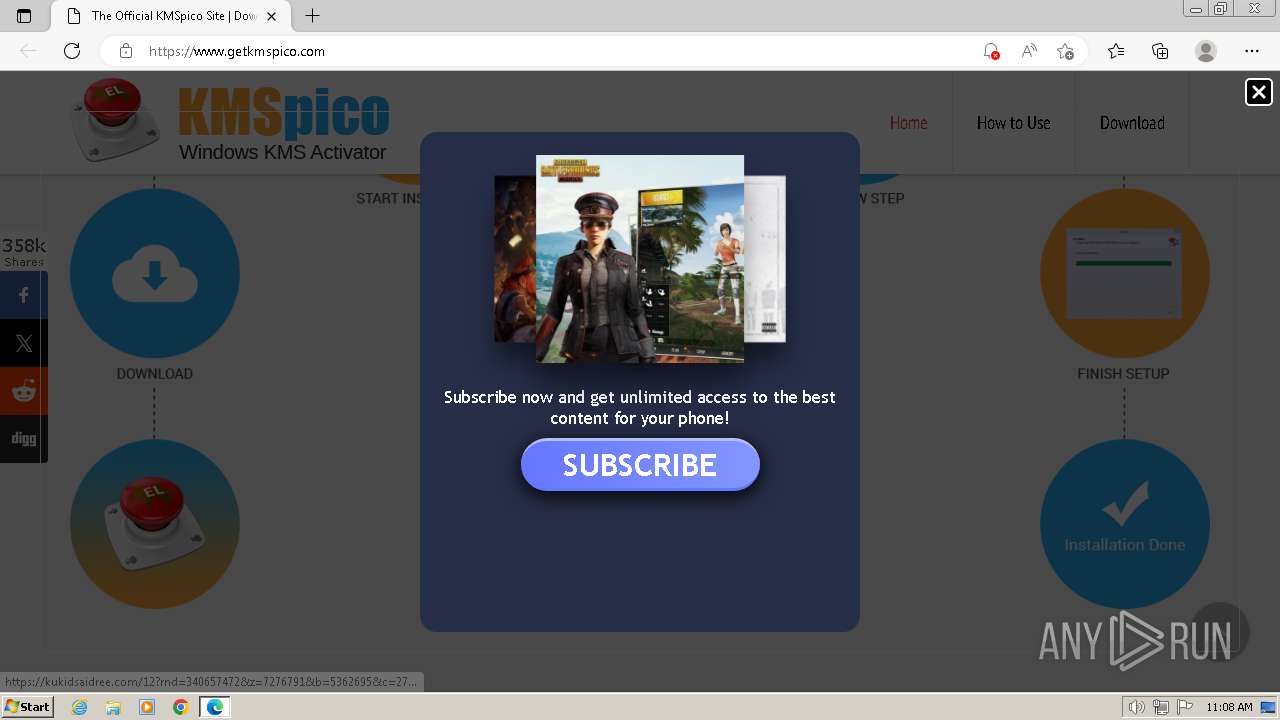Open Collections in Edge toolbar
Screen dimensions: 1280x720
pyautogui.click(x=1160, y=51)
